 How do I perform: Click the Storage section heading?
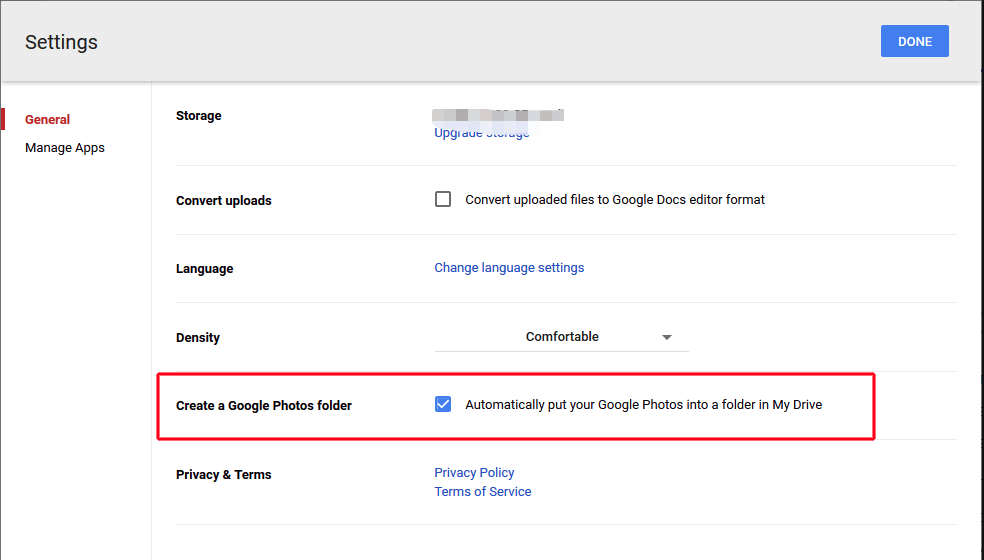point(198,116)
